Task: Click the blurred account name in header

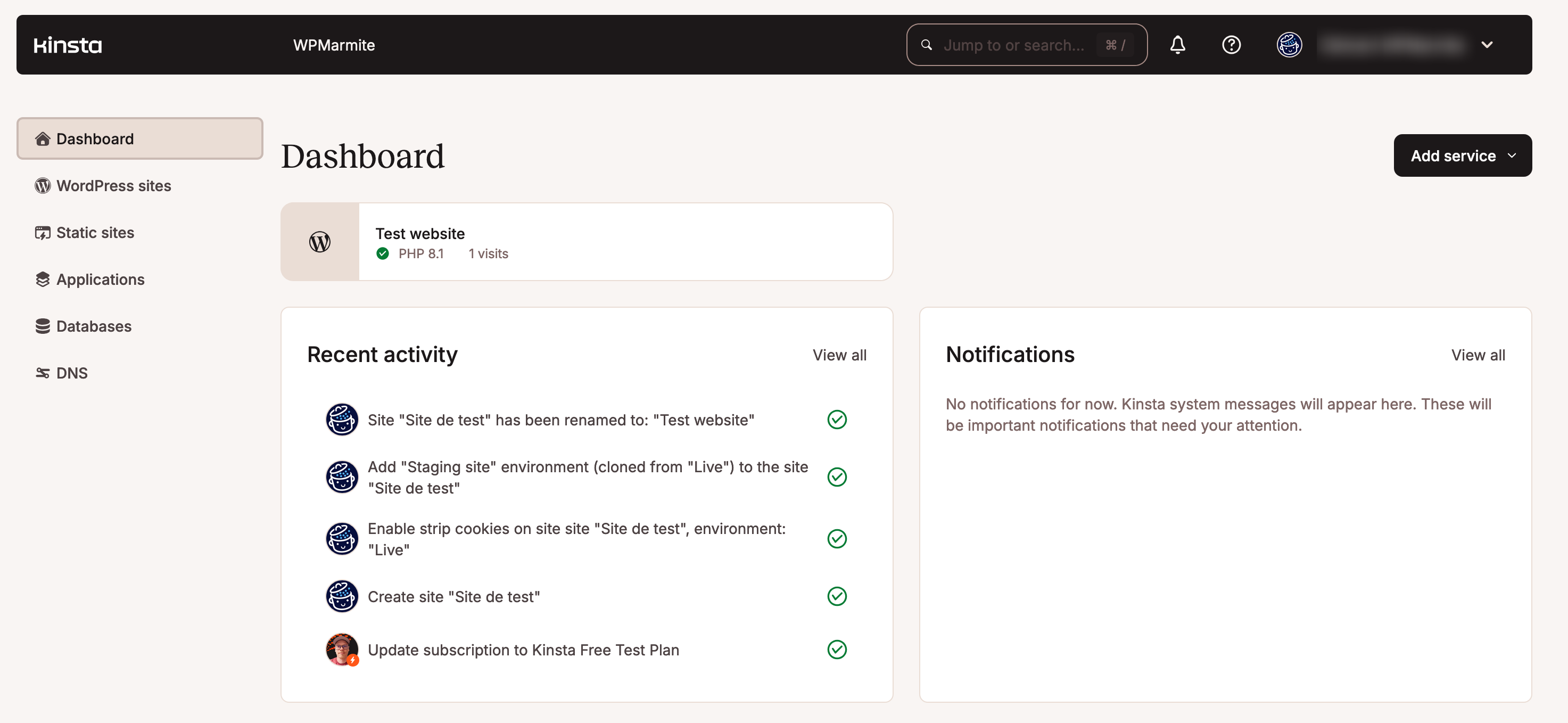Action: 1394,45
